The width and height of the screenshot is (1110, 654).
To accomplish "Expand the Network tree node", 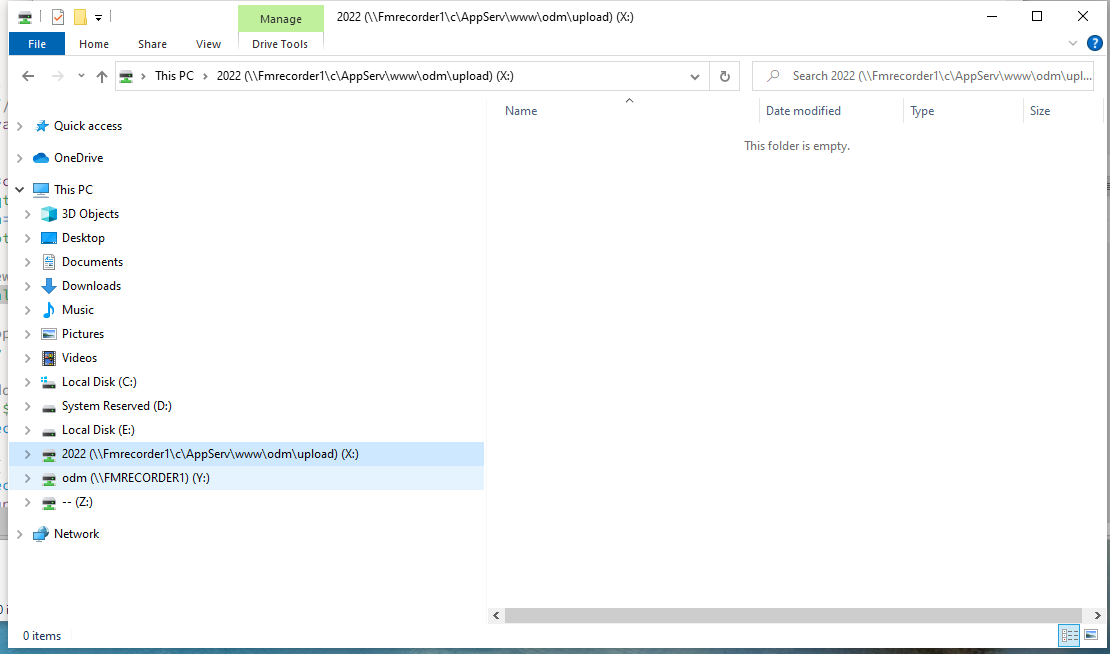I will pyautogui.click(x=20, y=534).
